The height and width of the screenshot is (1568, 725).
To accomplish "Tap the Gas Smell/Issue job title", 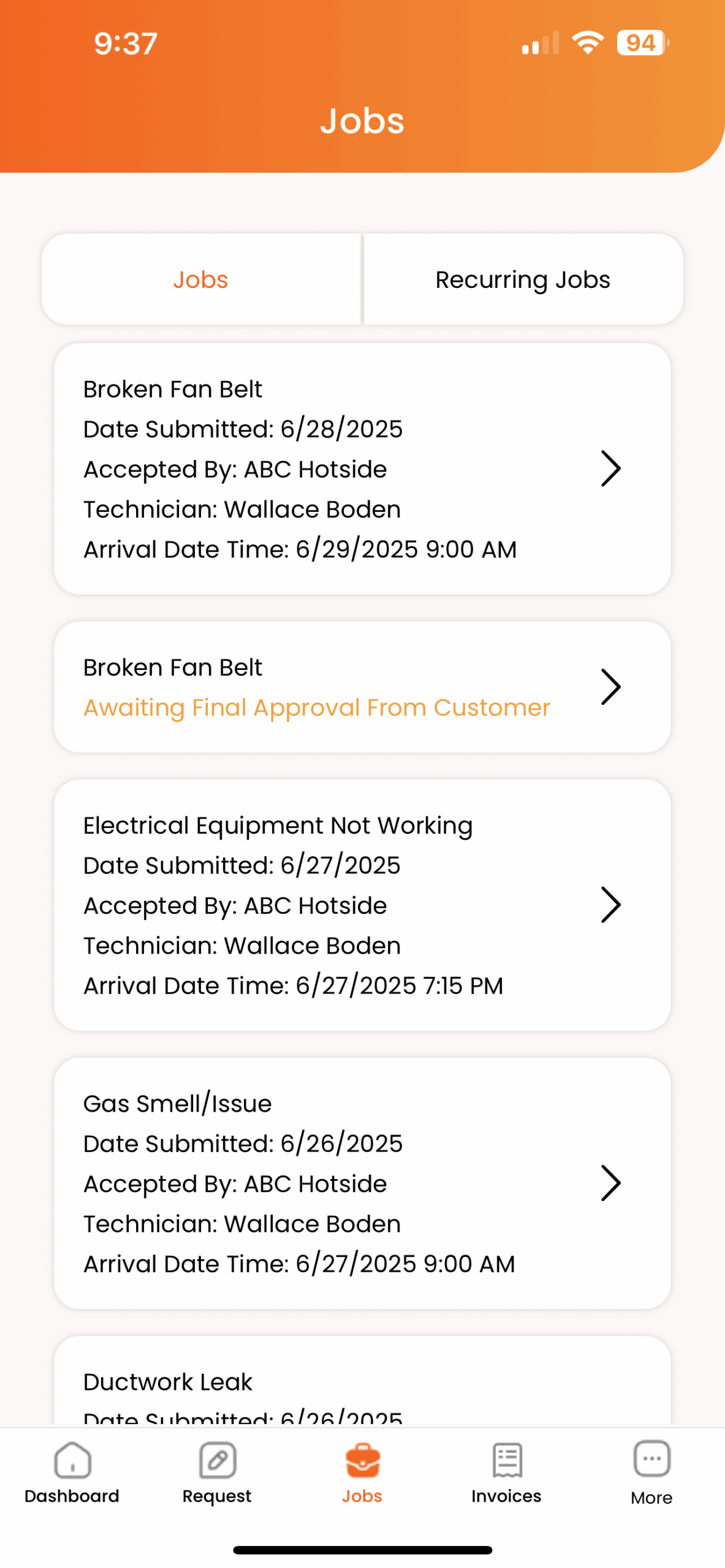I will click(178, 1104).
